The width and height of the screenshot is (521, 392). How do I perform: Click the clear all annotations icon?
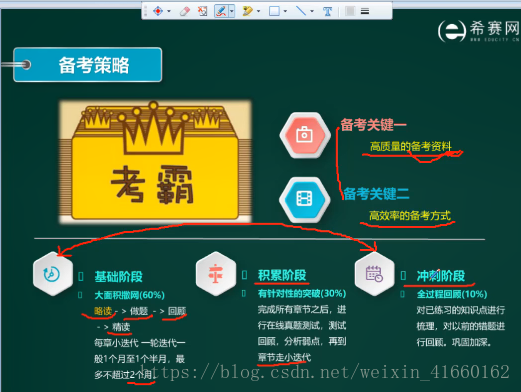pyautogui.click(x=202, y=11)
